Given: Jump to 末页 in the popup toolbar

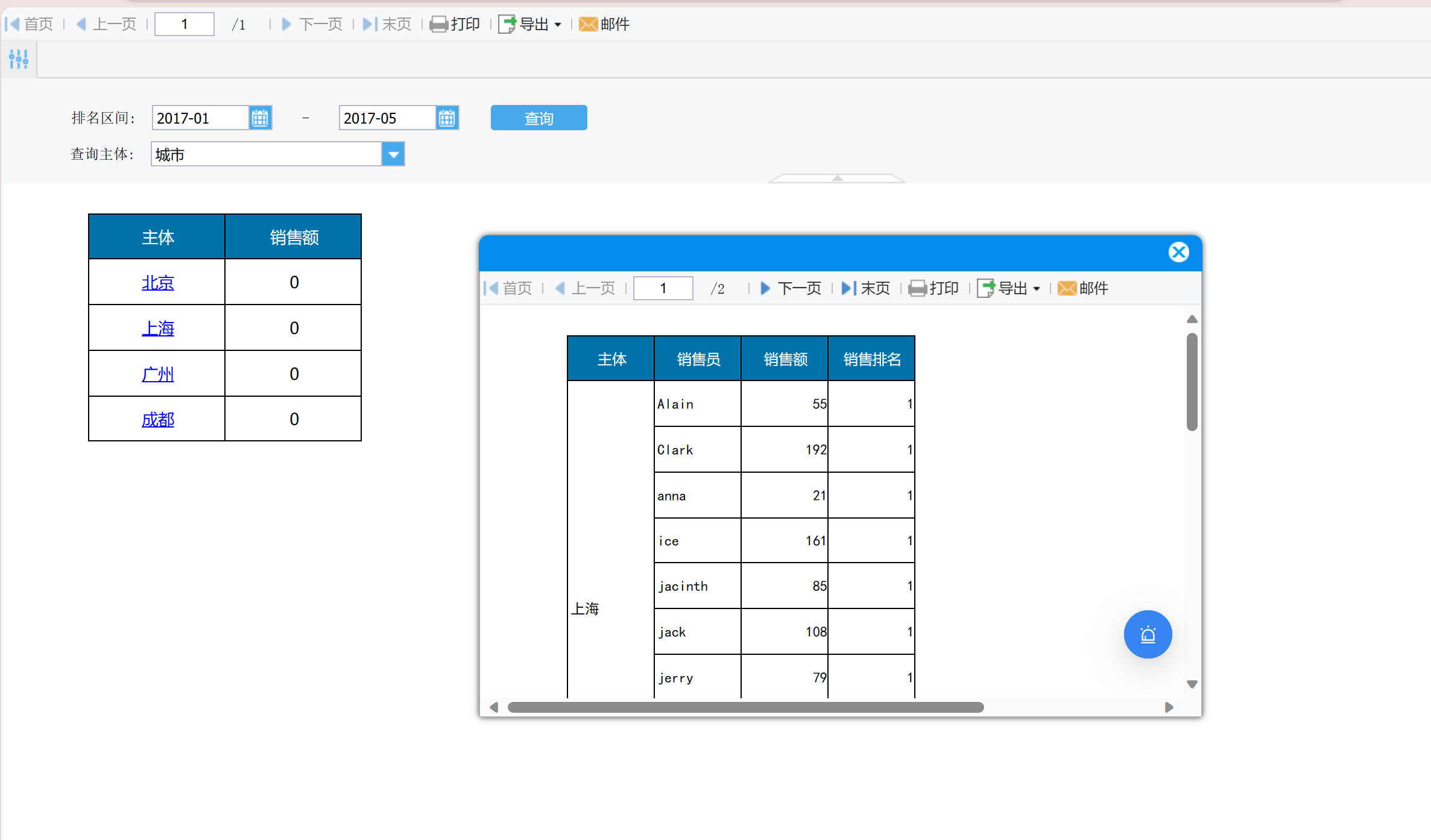Looking at the screenshot, I should click(866, 288).
